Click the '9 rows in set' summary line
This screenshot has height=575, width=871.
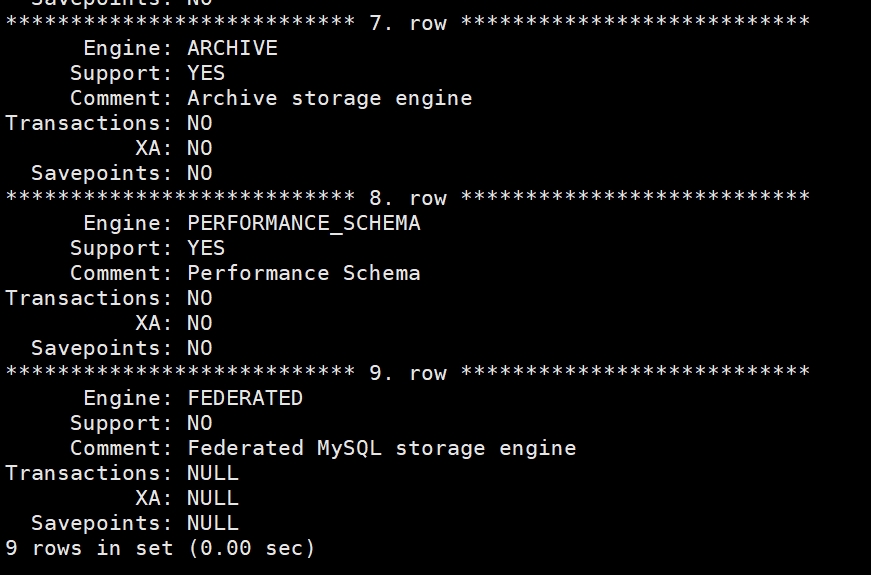pyautogui.click(x=161, y=548)
